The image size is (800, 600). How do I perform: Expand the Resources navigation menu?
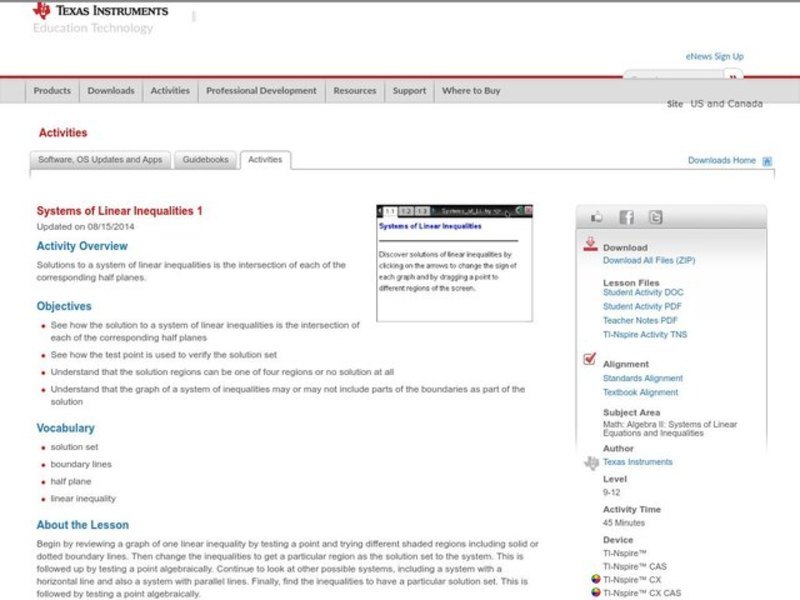coord(354,91)
